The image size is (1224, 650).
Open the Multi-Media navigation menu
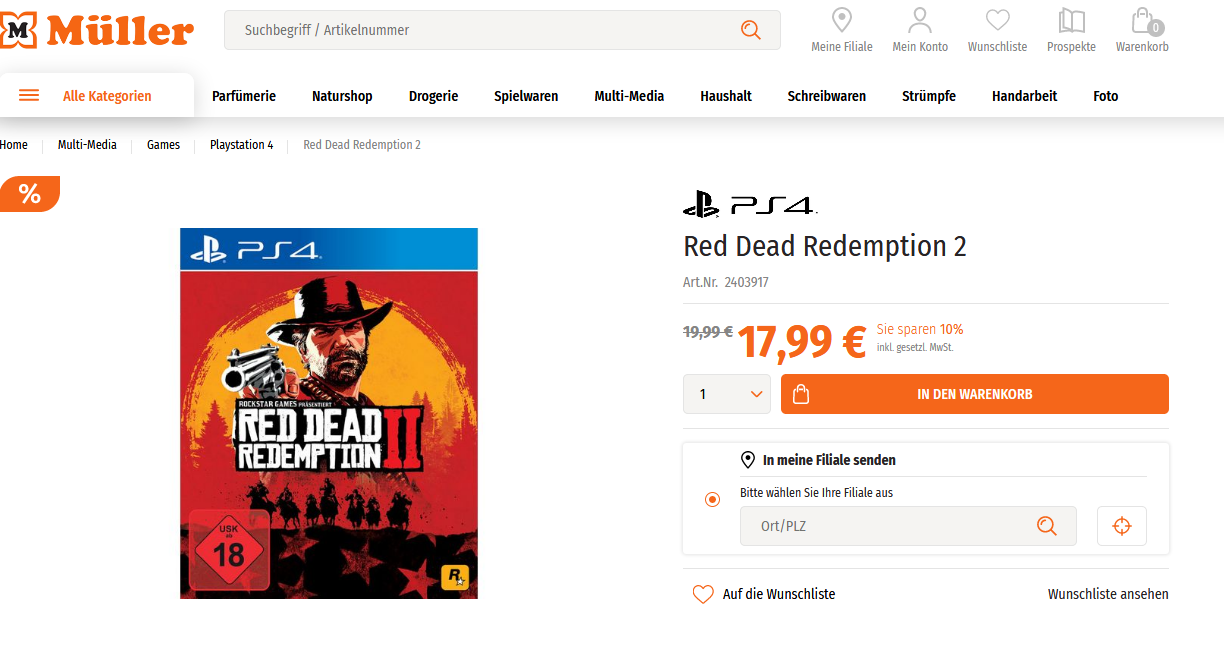tap(629, 96)
